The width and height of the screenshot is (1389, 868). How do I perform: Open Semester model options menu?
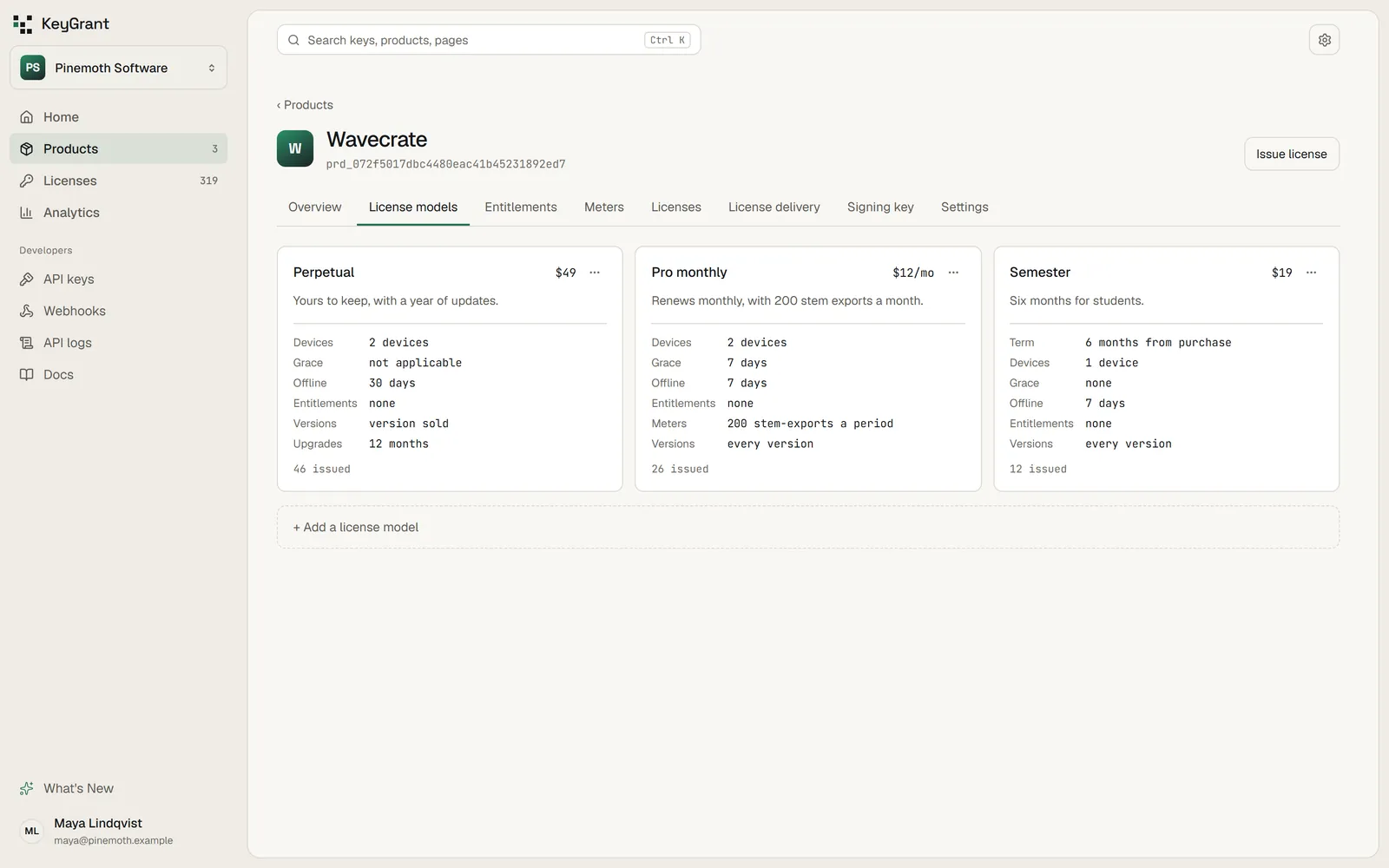pos(1311,273)
